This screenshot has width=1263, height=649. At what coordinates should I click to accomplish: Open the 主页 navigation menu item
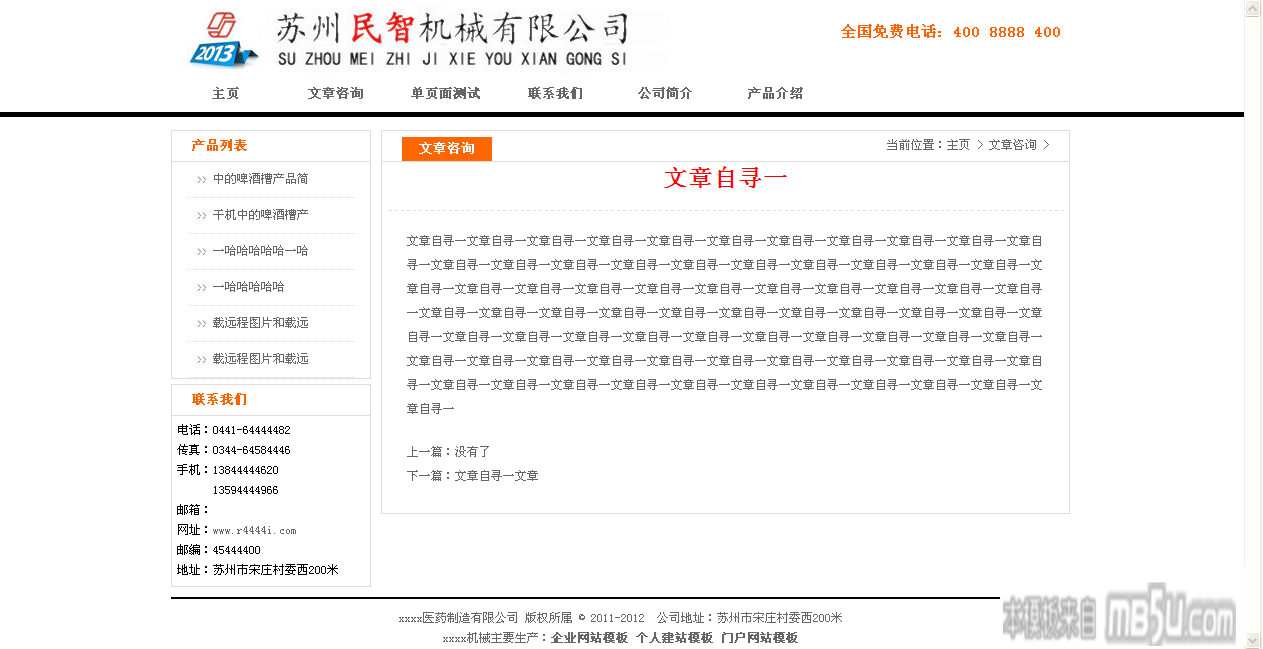pyautogui.click(x=225, y=93)
